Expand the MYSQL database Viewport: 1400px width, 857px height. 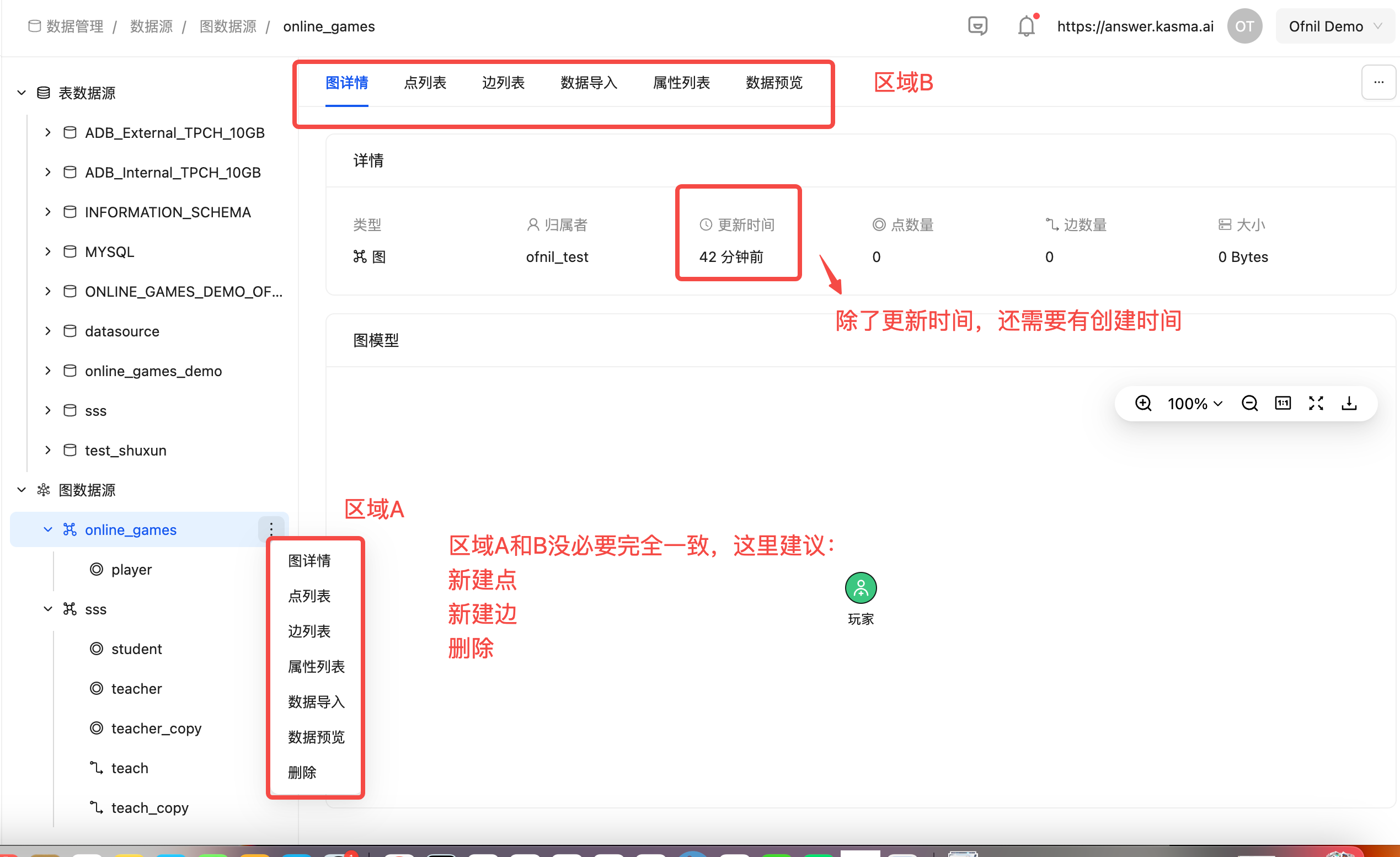[49, 251]
